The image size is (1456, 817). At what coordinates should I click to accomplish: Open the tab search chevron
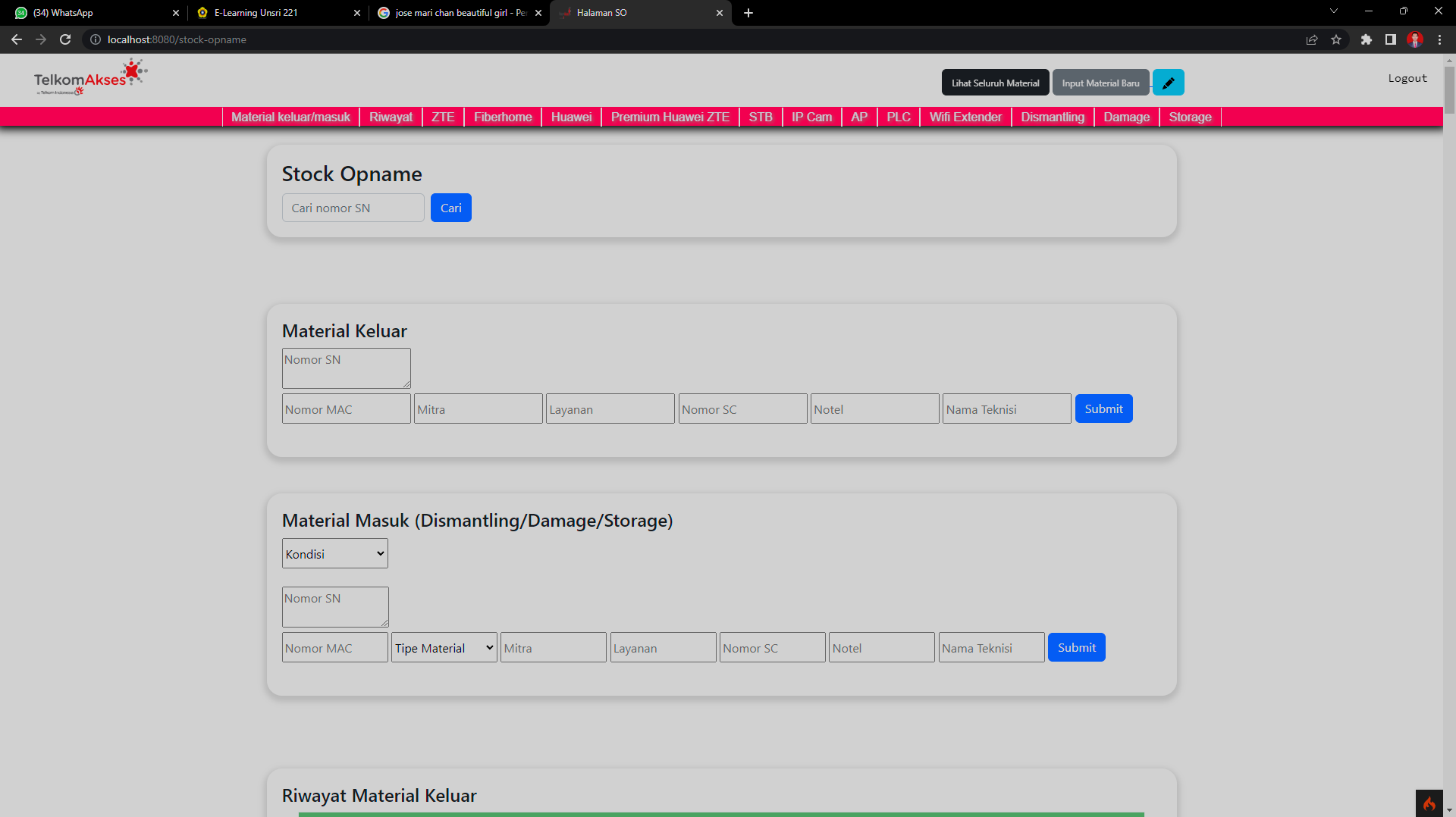point(1334,11)
